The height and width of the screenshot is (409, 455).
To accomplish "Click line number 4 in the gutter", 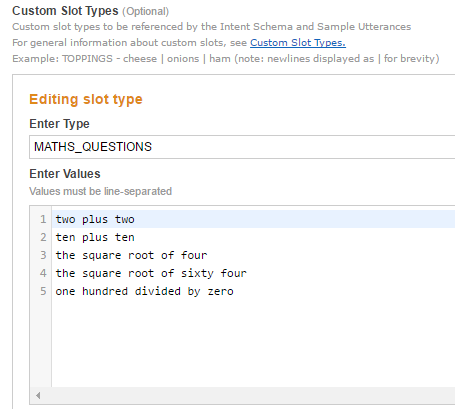I will [x=43, y=273].
